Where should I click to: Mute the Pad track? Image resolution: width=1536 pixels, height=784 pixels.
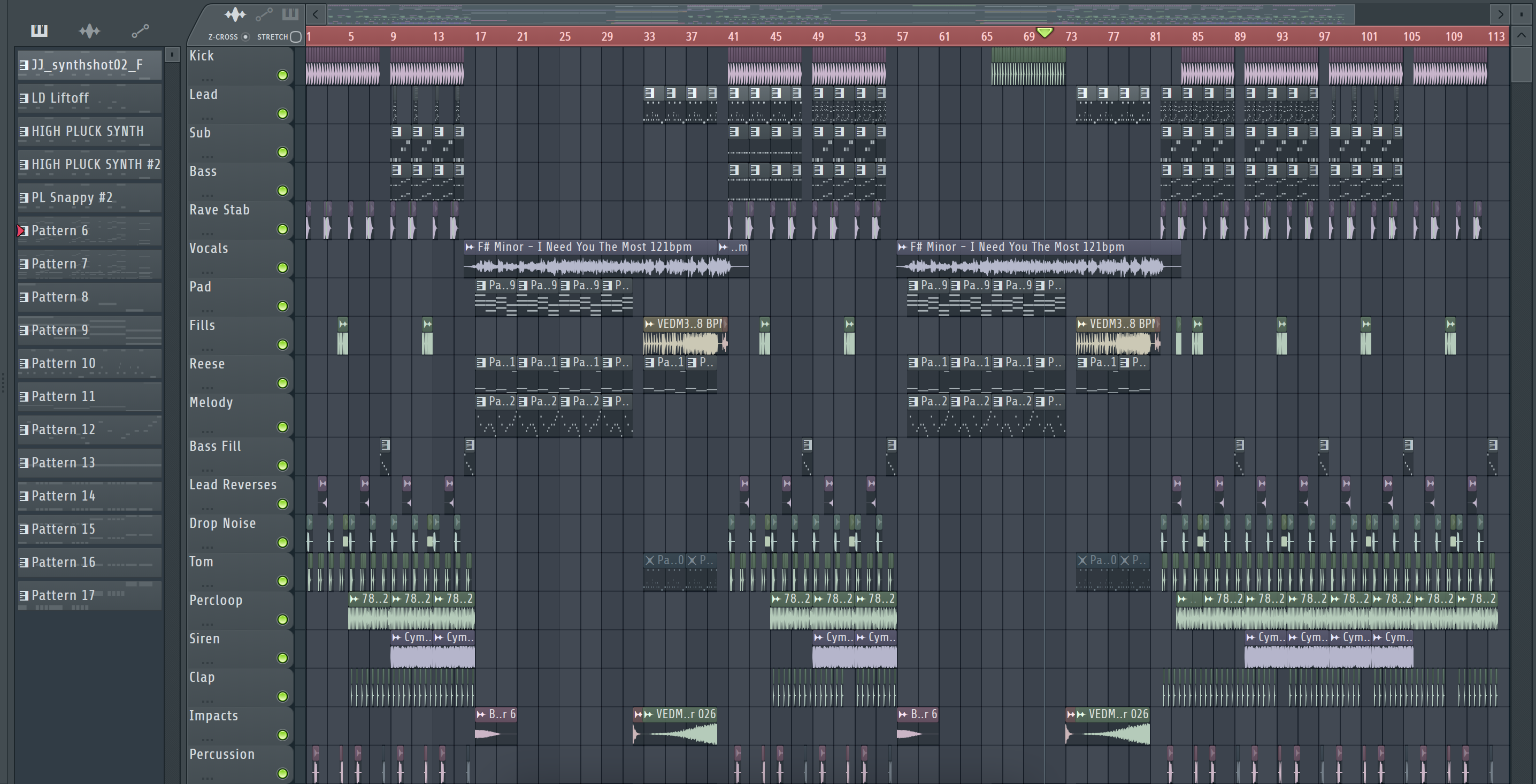(282, 306)
